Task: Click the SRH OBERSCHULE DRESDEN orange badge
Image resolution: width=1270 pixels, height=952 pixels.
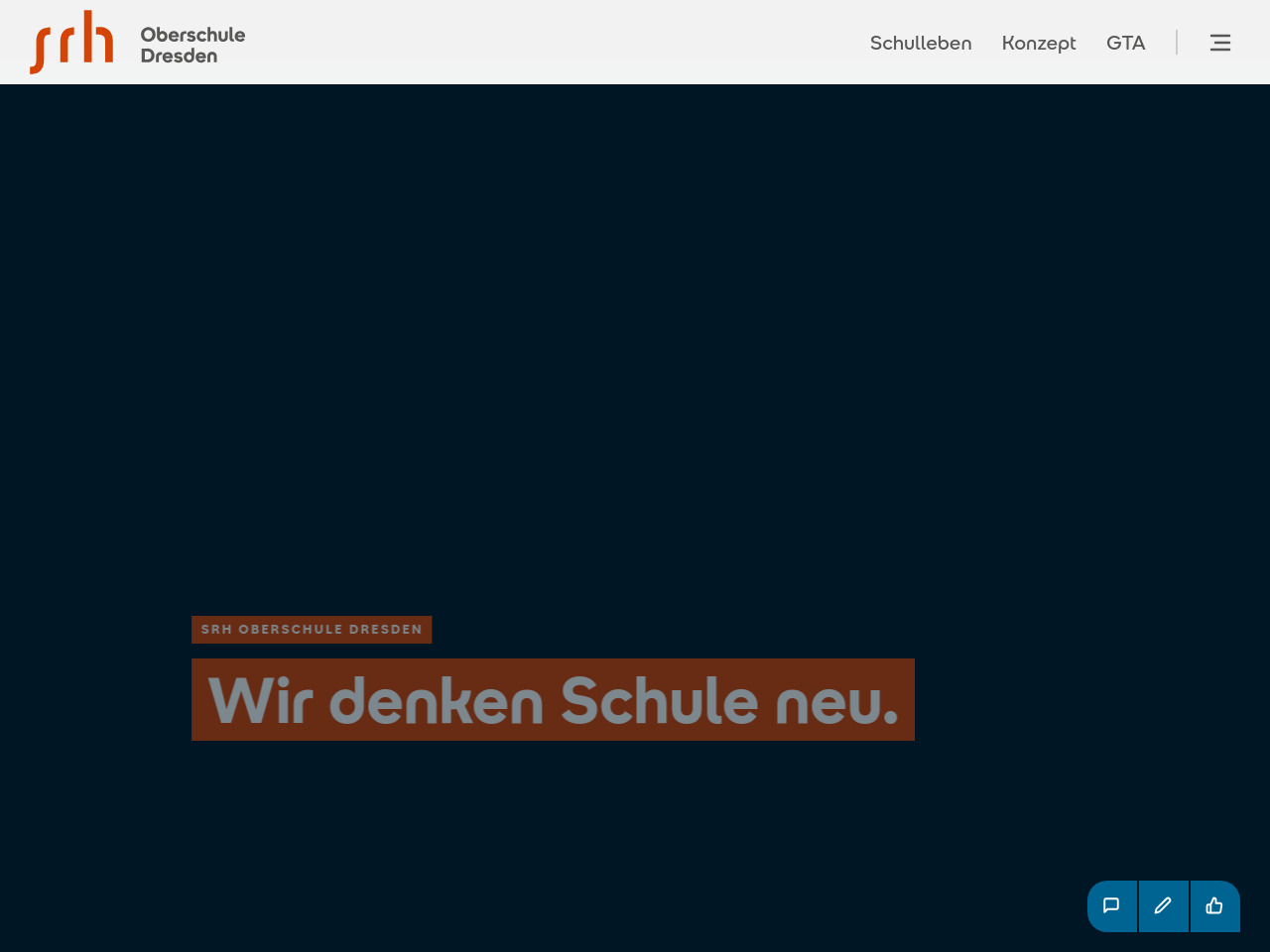Action: (x=311, y=630)
